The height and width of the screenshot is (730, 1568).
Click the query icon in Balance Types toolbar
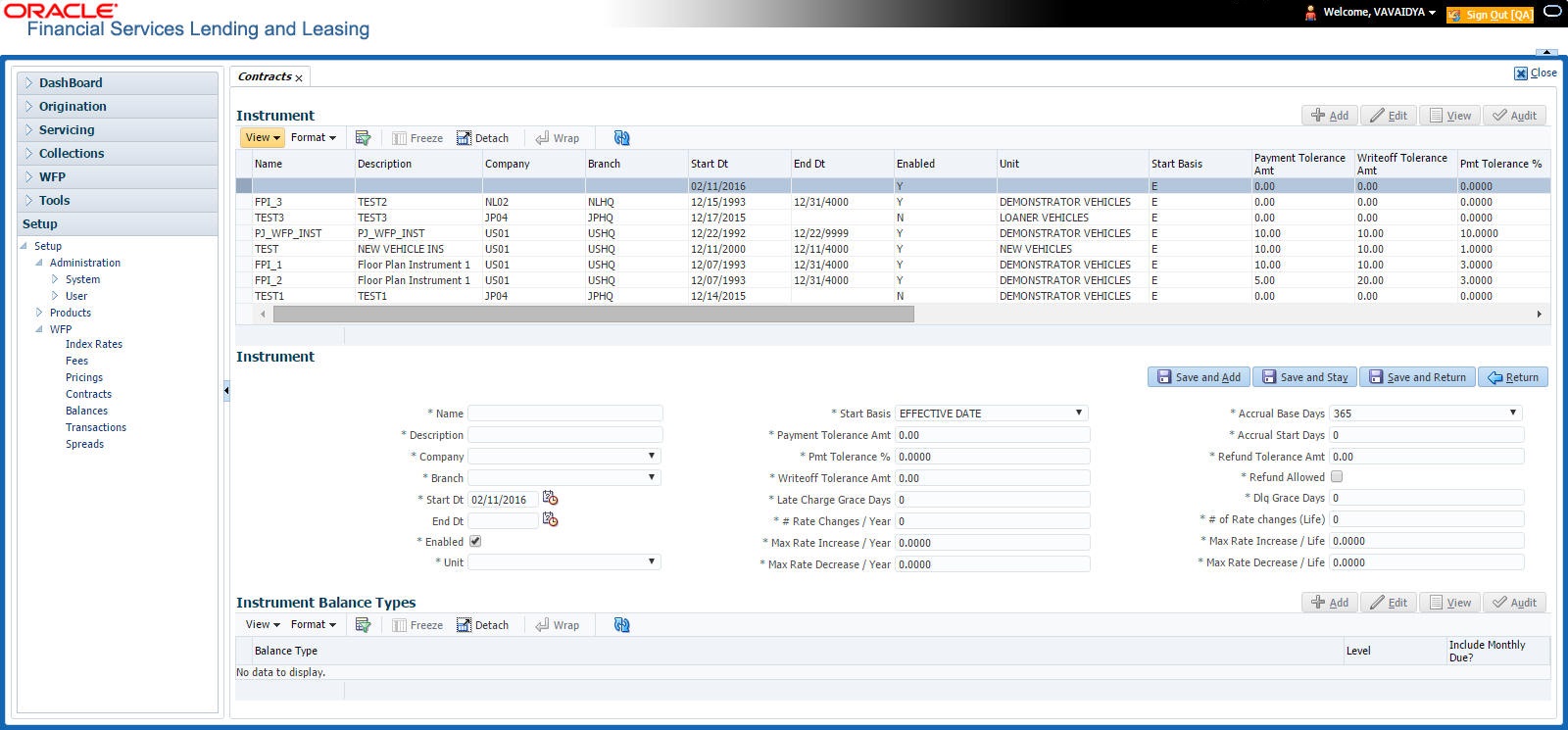pyautogui.click(x=363, y=625)
